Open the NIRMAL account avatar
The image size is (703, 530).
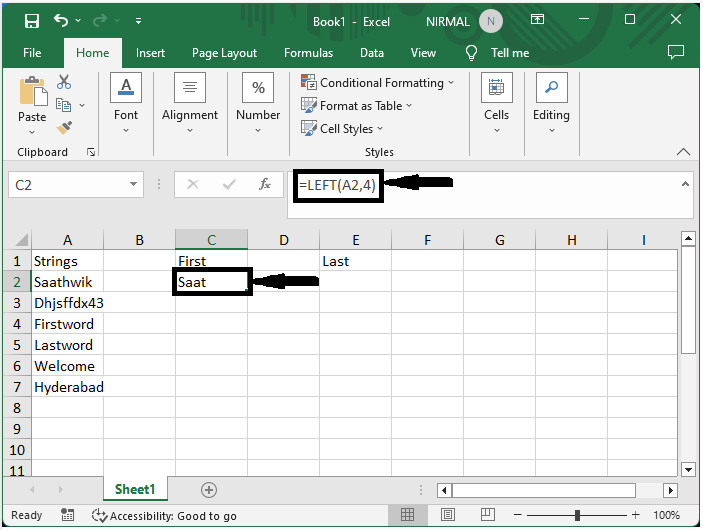[491, 21]
